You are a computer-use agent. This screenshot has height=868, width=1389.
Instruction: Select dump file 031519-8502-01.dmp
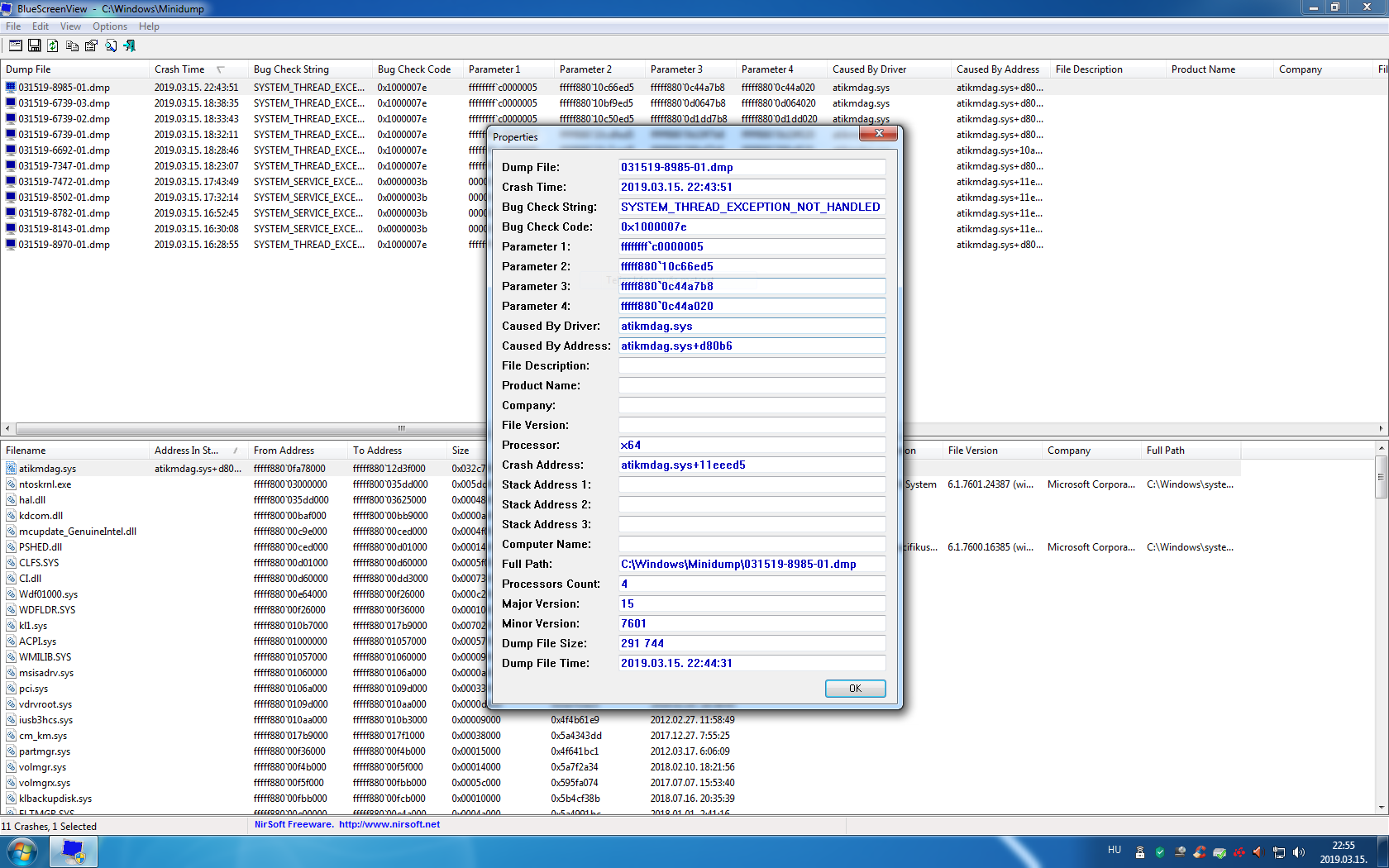coord(64,198)
